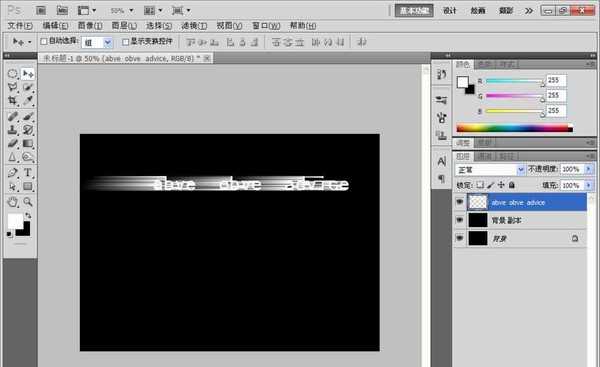Pick a color from the spectrum ramp
This screenshot has width=600, height=367.
click(x=514, y=129)
